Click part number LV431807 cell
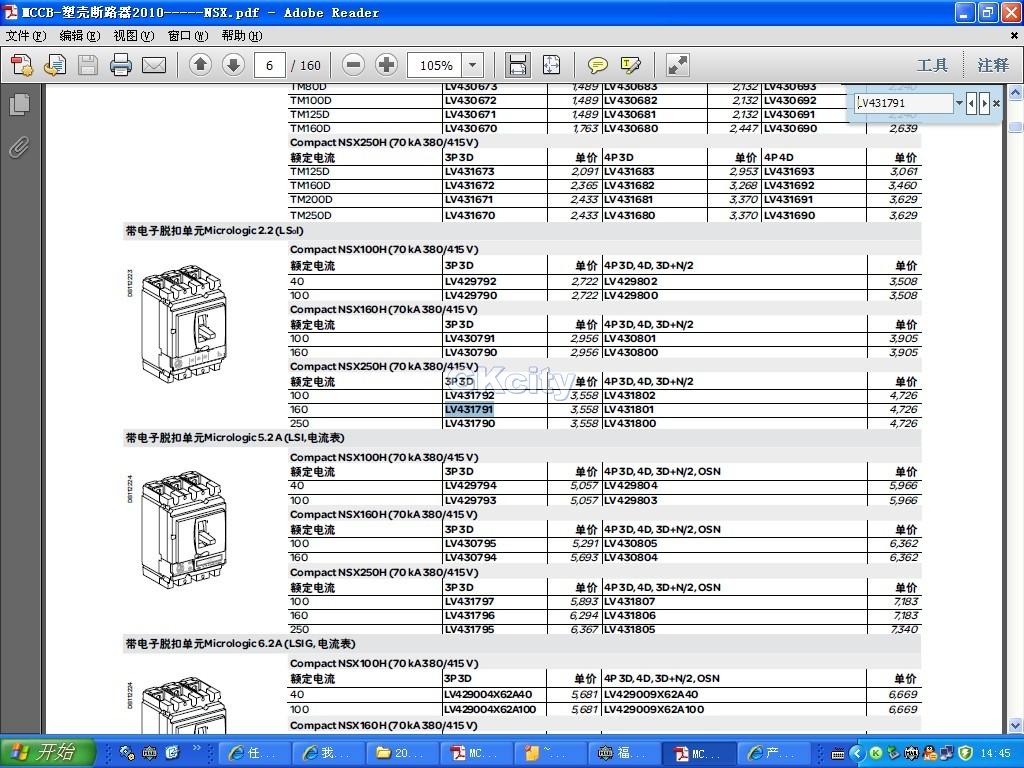This screenshot has height=768, width=1024. pyautogui.click(x=630, y=601)
